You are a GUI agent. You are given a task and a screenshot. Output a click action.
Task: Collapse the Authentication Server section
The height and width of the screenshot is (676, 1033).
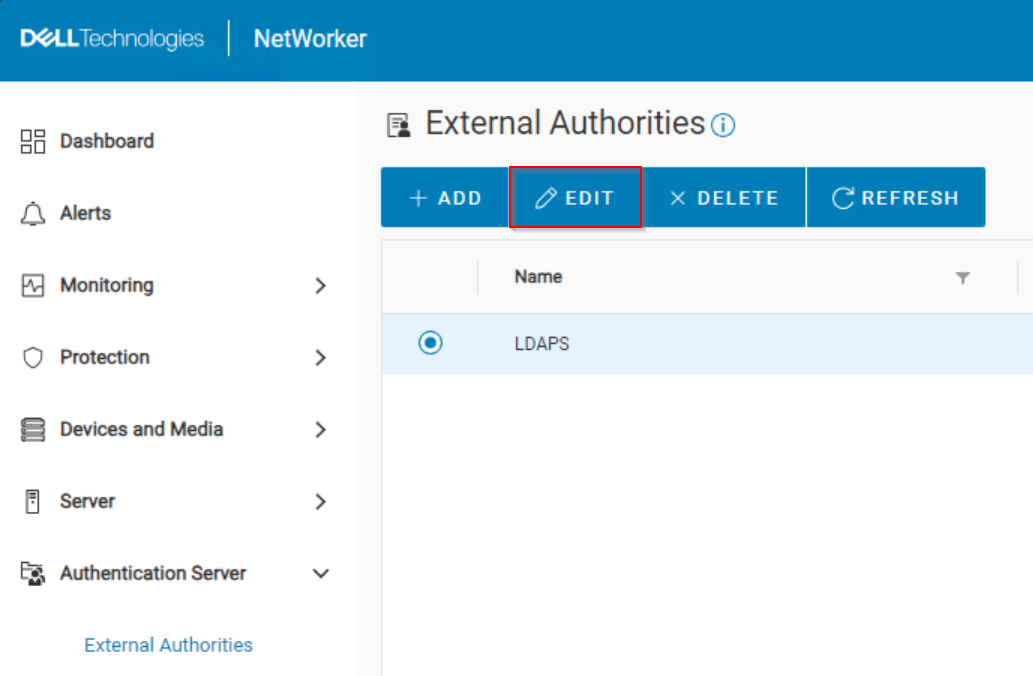(321, 573)
